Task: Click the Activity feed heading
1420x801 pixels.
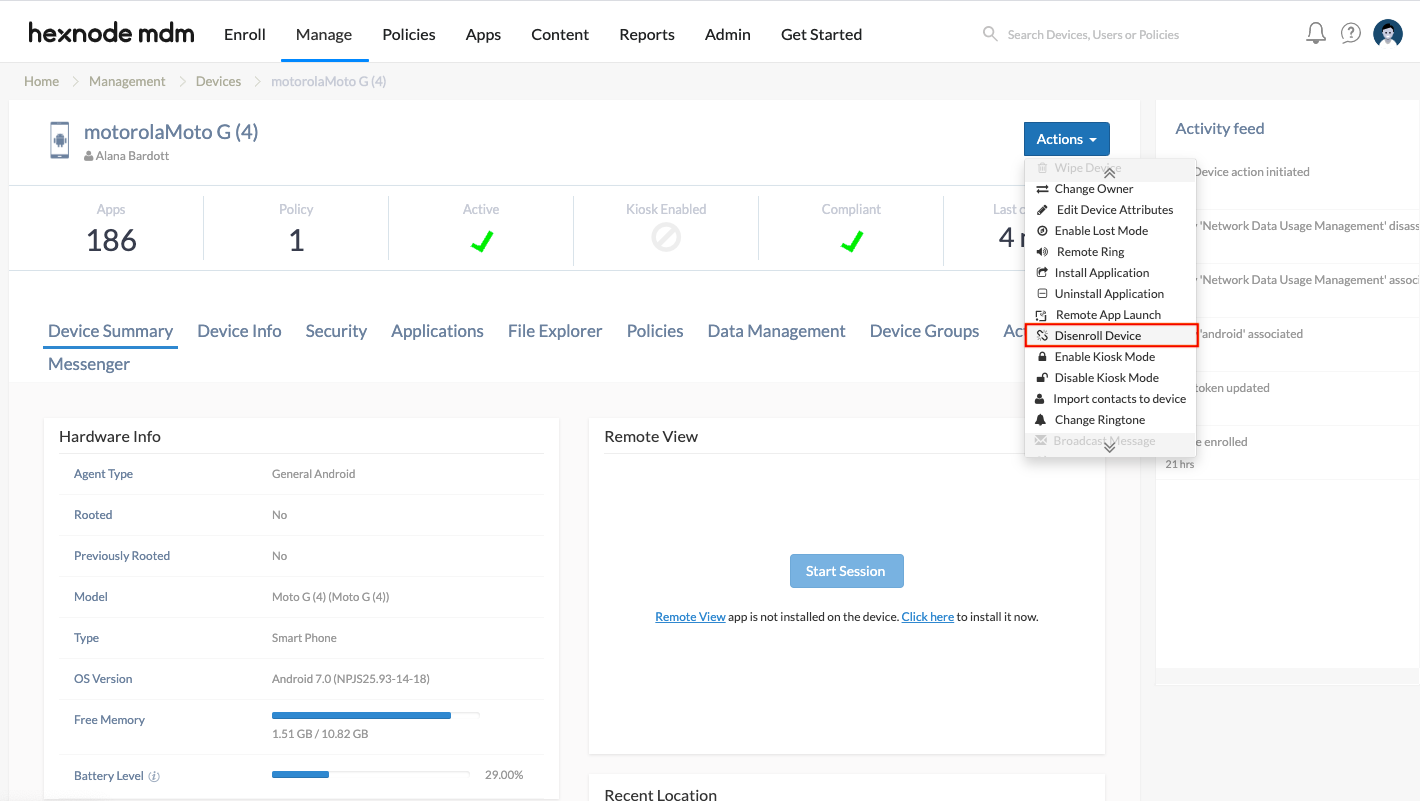Action: click(x=1220, y=128)
